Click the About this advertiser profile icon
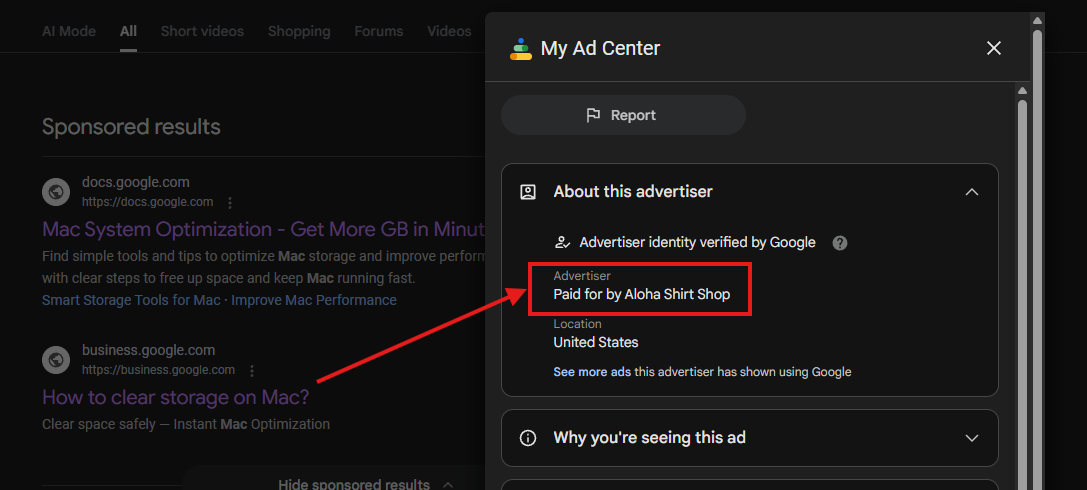Viewport: 1087px width, 490px height. pos(528,192)
